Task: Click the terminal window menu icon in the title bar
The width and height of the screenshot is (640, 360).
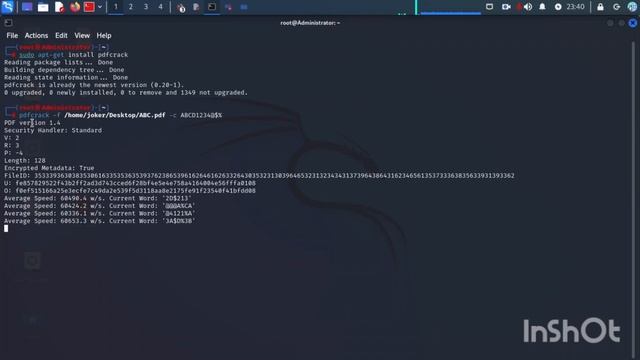Action: 8,23
